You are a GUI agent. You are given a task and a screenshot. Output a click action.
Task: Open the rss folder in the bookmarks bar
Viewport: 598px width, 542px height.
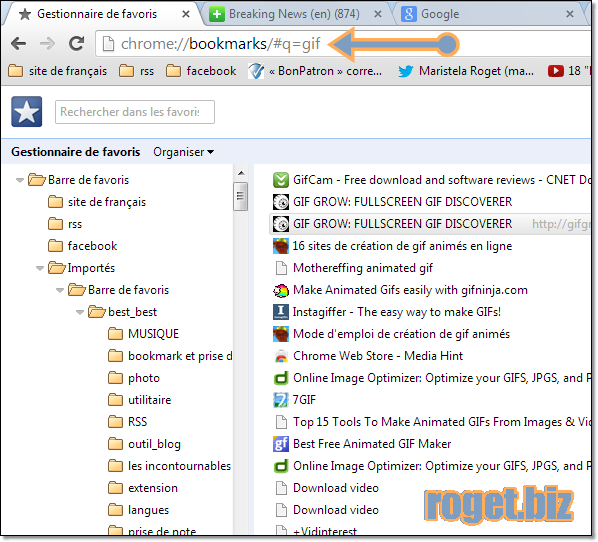coord(136,71)
